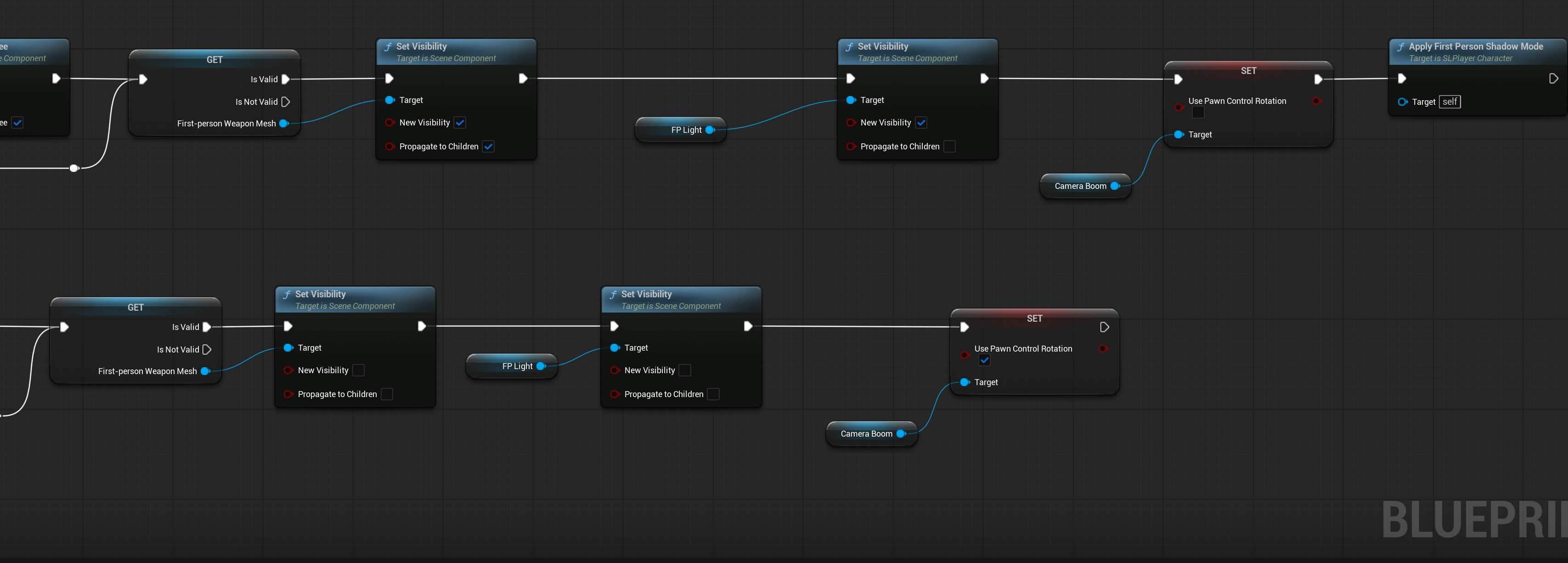1568x563 pixels.
Task: Uncheck Propagate to Children on upper weapon-mesh Set Visibility
Action: pos(488,146)
